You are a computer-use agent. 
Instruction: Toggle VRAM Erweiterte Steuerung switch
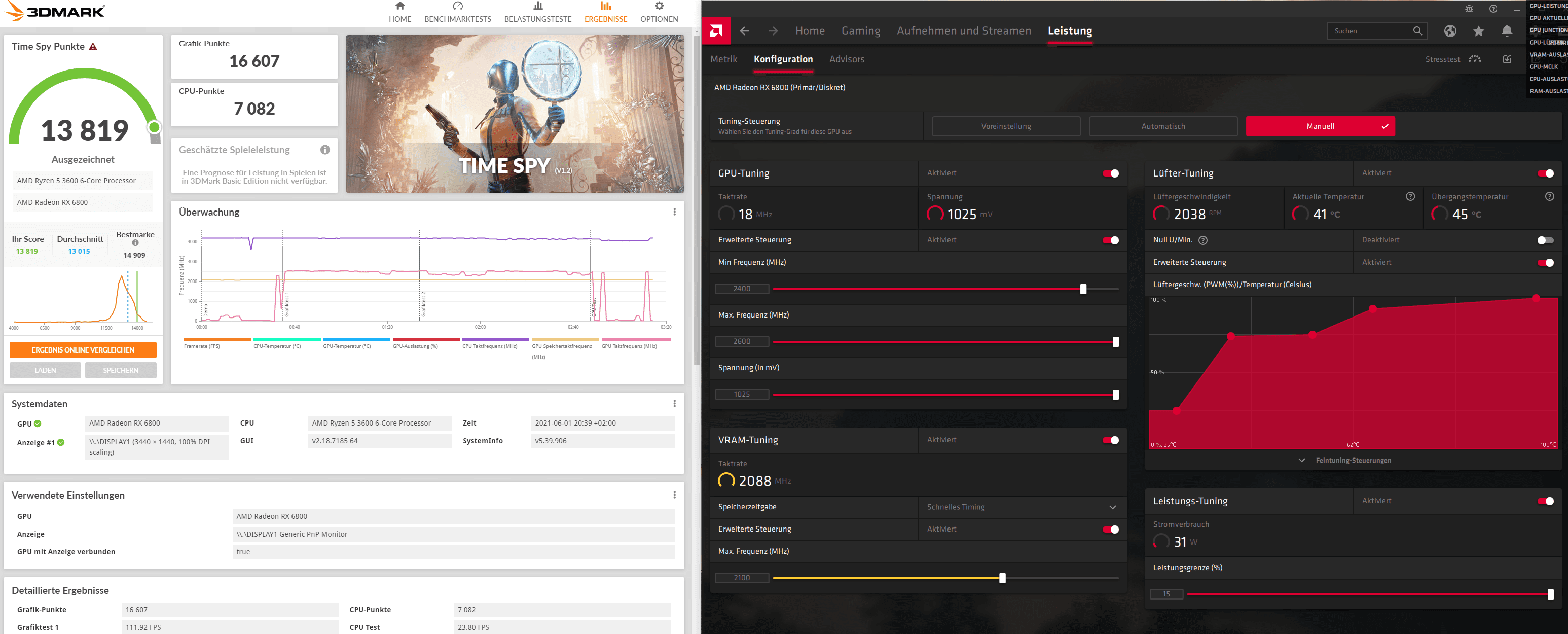point(1110,530)
